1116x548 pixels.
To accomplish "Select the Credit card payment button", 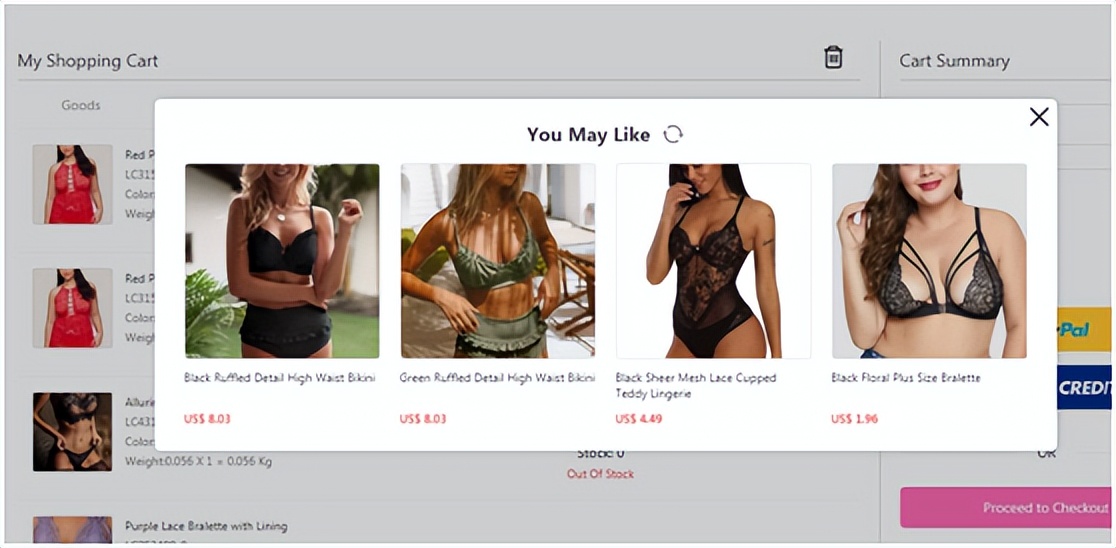I will pyautogui.click(x=1085, y=387).
